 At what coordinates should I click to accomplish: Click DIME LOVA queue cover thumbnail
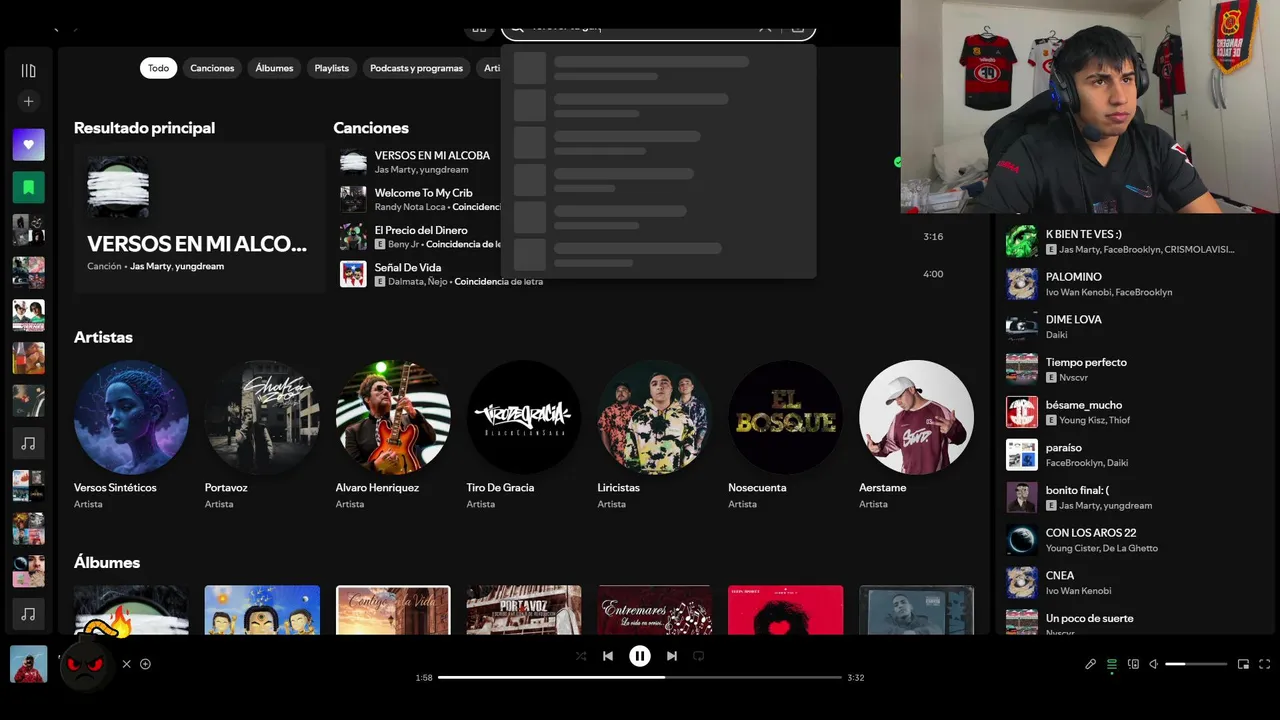(x=1022, y=327)
